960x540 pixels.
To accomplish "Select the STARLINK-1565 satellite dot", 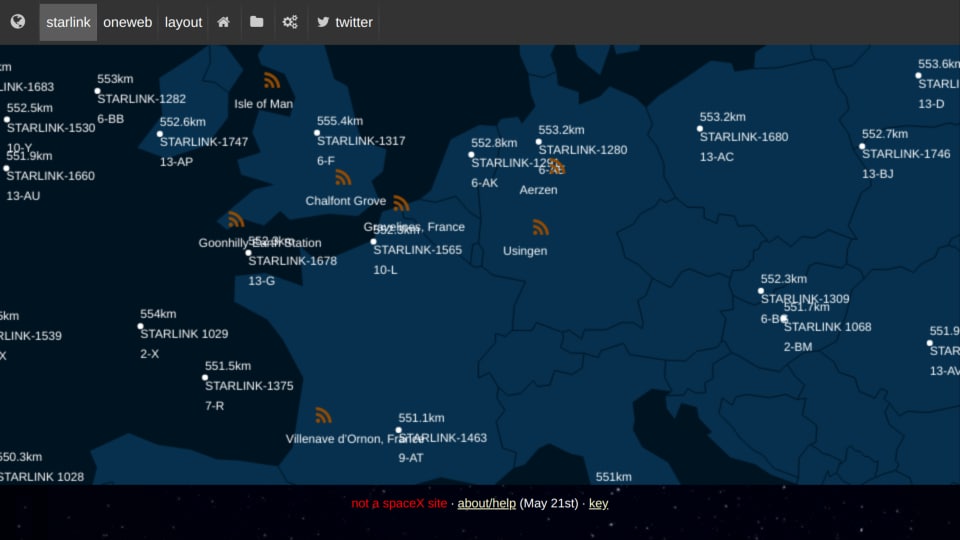I will (x=373, y=242).
